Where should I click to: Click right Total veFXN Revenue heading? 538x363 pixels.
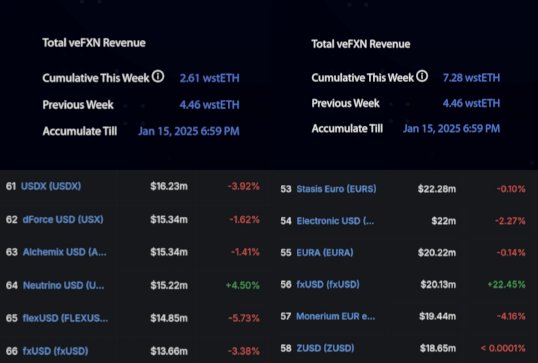pos(361,44)
